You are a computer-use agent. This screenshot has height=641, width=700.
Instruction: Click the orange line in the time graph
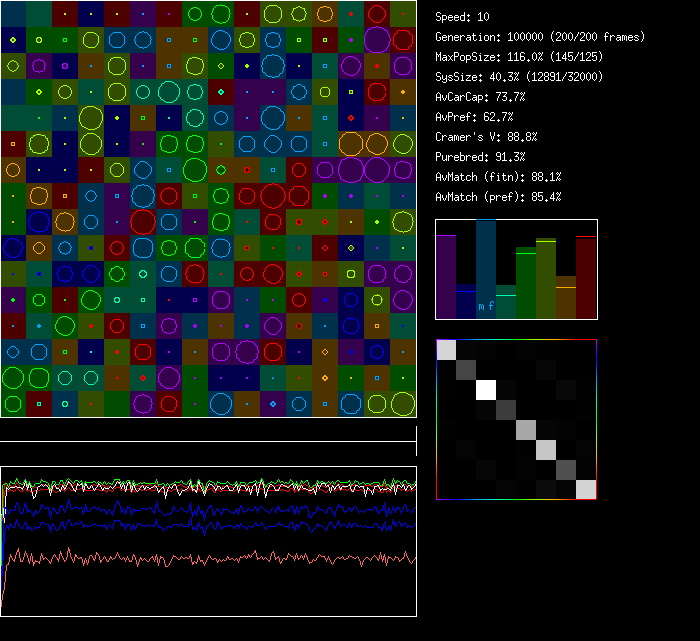pos(200,557)
